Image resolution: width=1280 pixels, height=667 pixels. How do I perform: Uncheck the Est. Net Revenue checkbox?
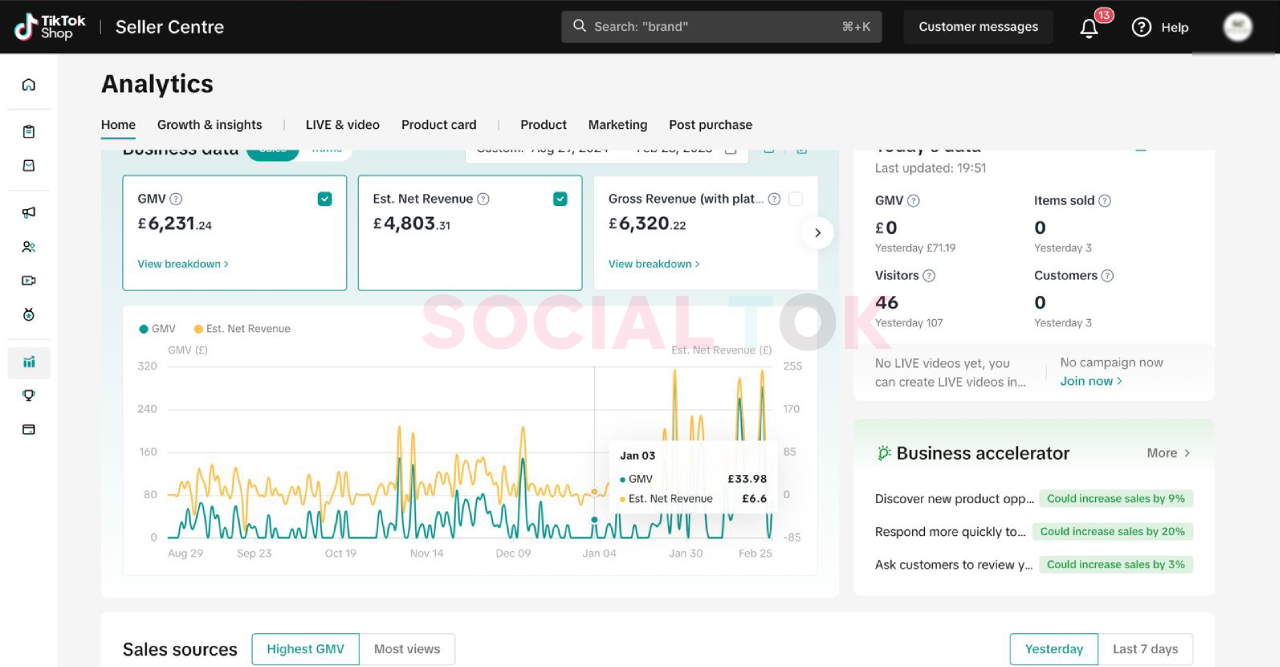(560, 199)
